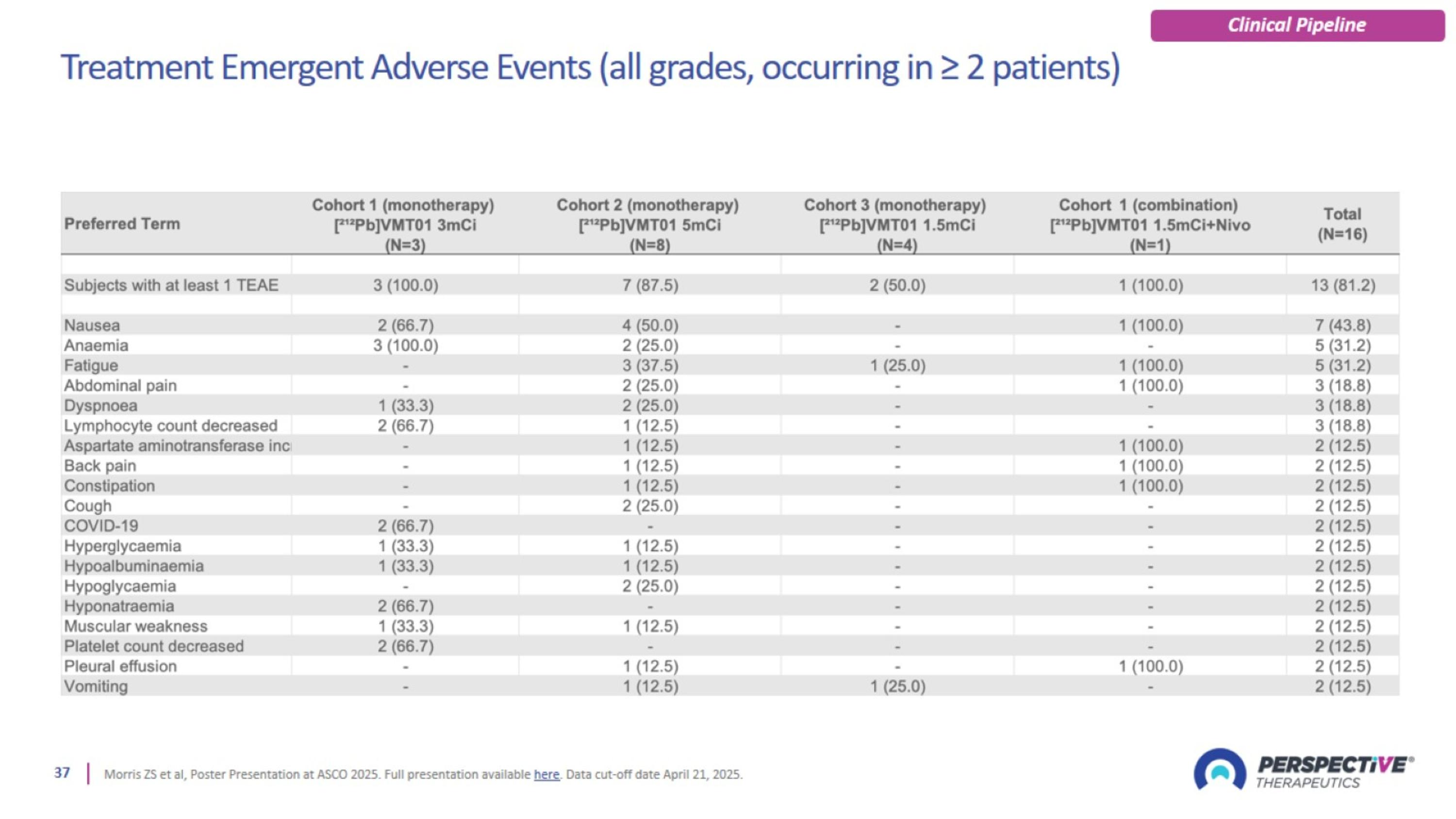Select the Cohort 1 monotherapy 3mCi header
The width and height of the screenshot is (1456, 819).
tap(404, 224)
